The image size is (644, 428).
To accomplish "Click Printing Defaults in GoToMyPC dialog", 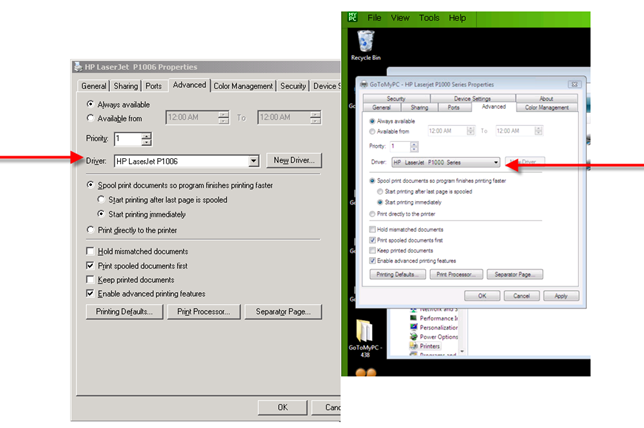I will click(x=397, y=274).
